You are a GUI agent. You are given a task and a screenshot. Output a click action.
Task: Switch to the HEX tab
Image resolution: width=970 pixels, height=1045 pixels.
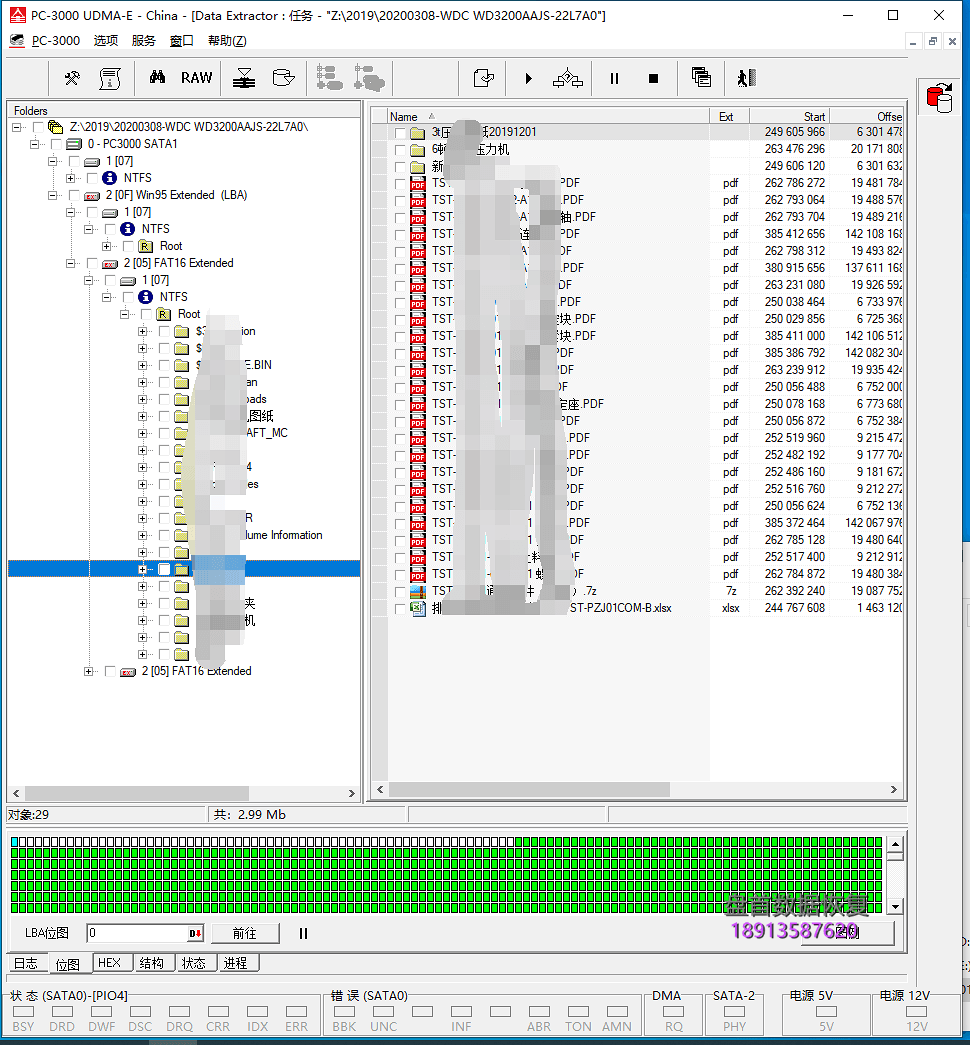coord(109,963)
